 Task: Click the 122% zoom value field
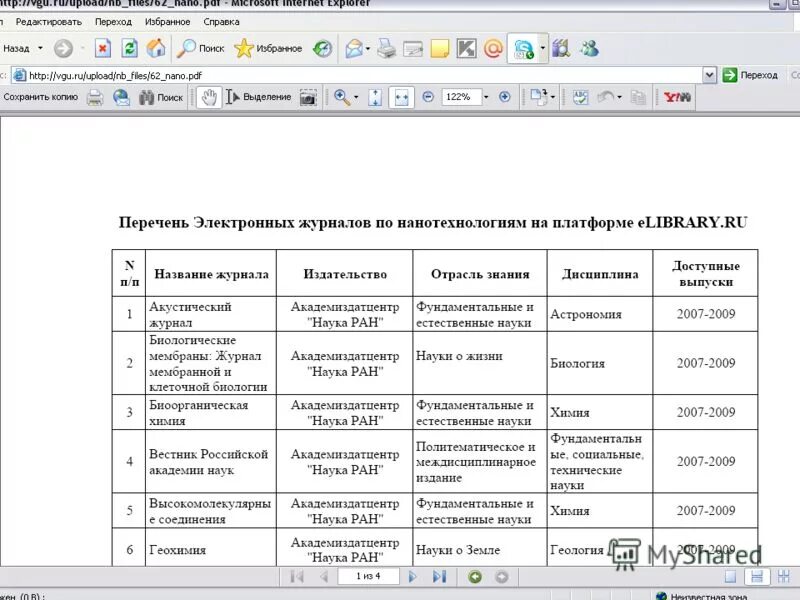pos(461,97)
